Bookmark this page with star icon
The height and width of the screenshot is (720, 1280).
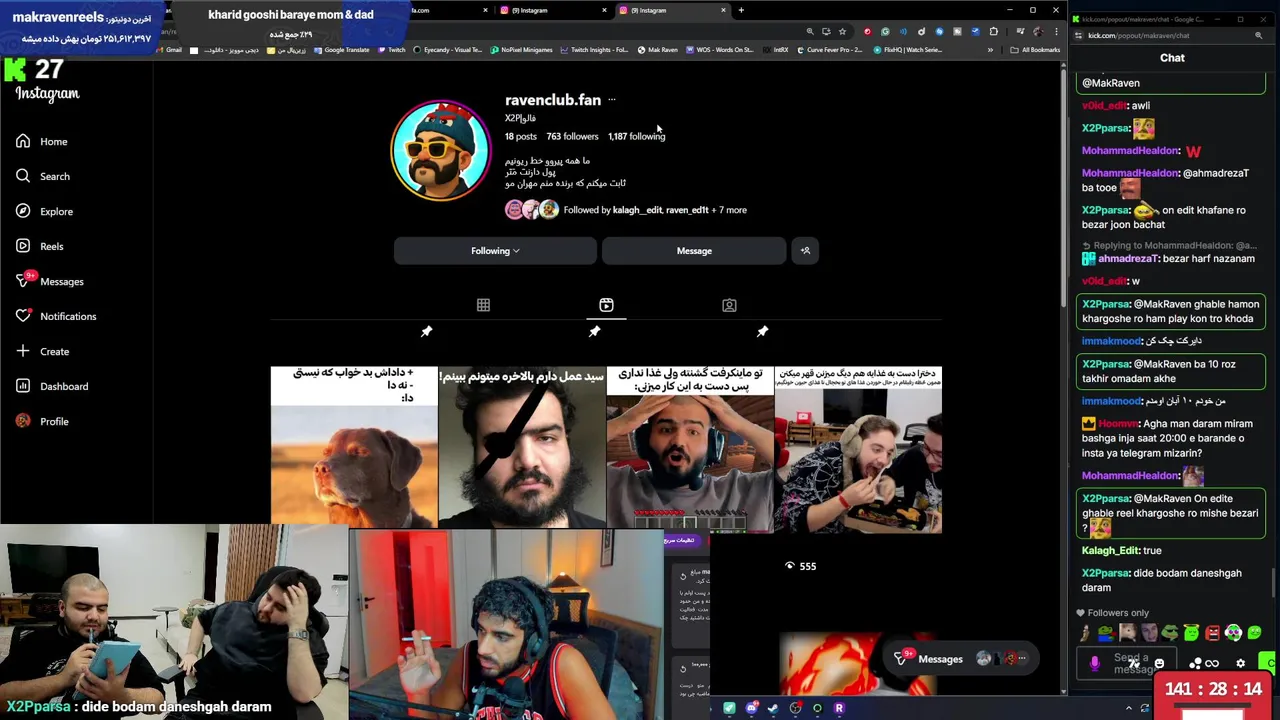tap(842, 32)
